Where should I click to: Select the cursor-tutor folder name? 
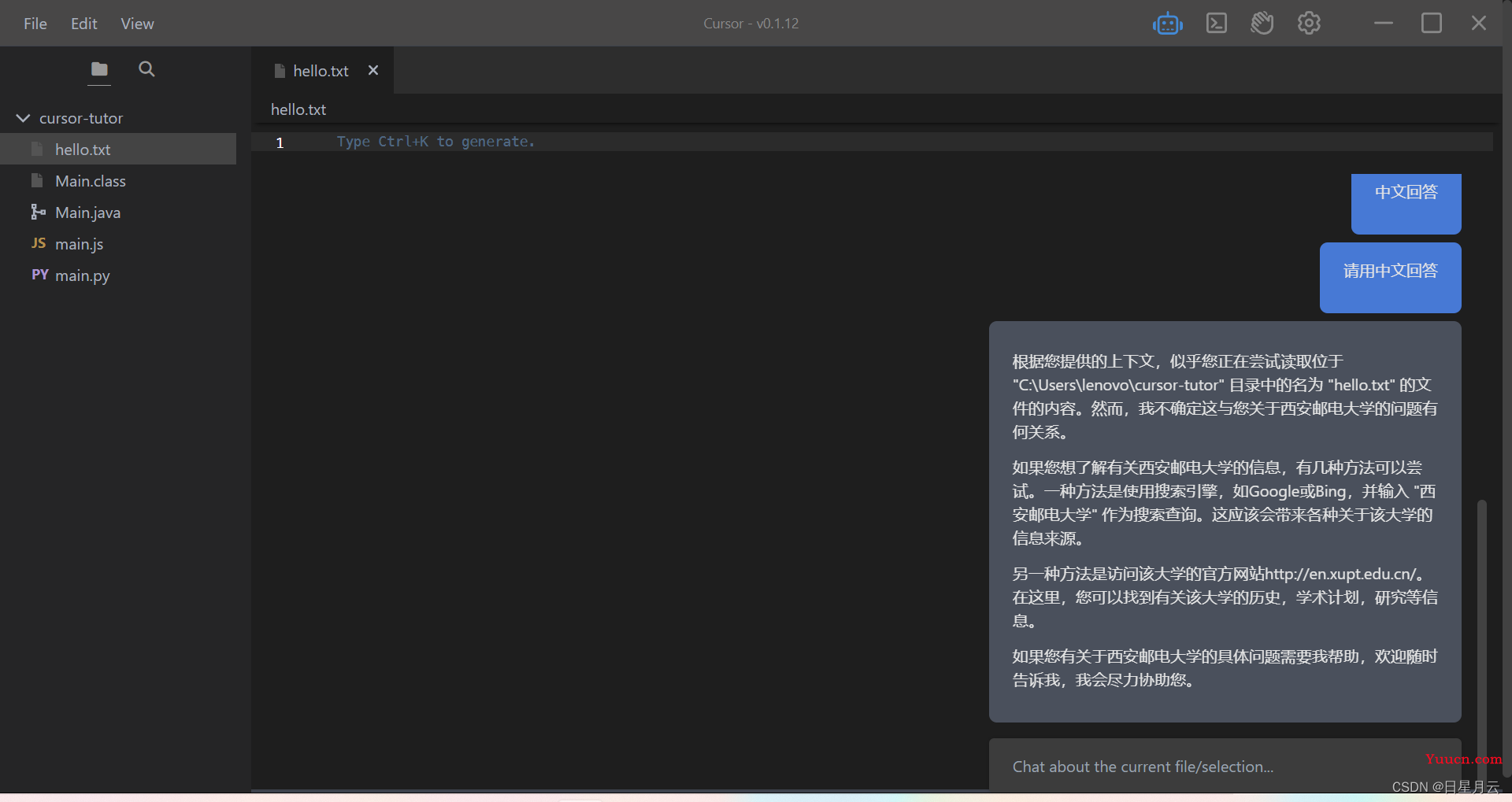click(81, 118)
